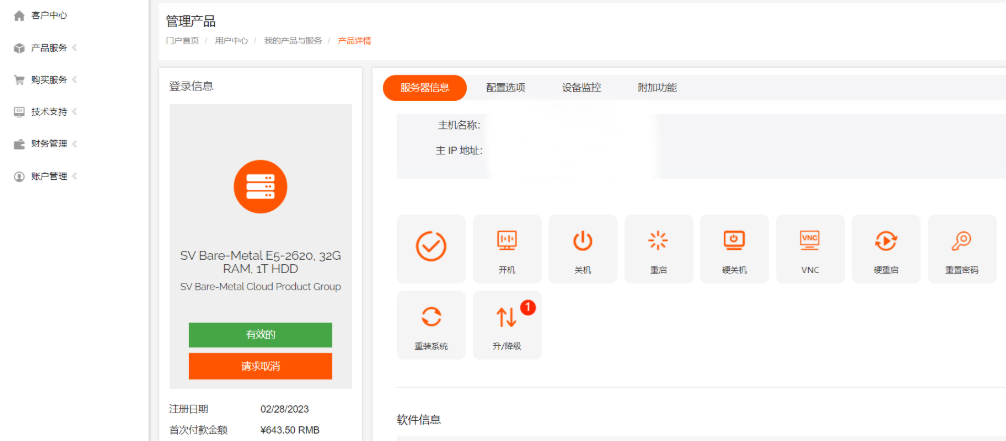Click the 注册日期 label
This screenshot has height=441, width=1006.
tap(189, 409)
